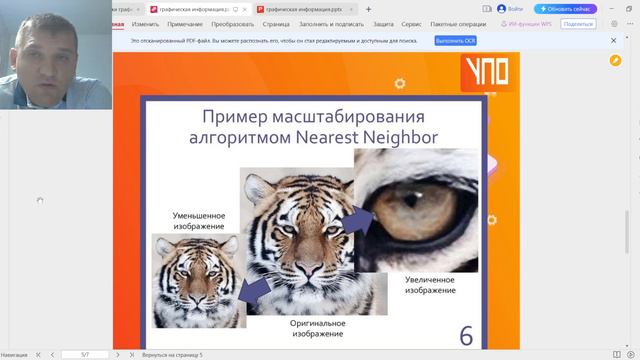
Task: Click the Поделиться share button
Action: click(x=578, y=24)
